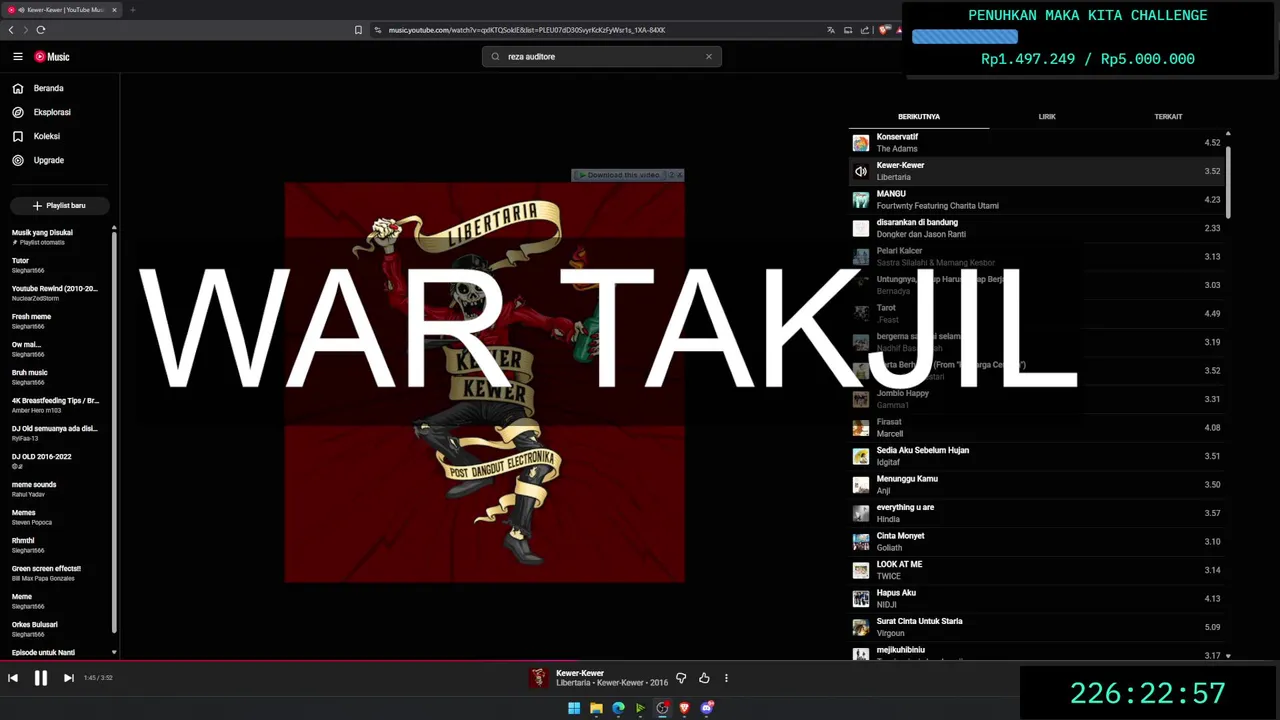Like Kewer-Kewer with thumbs up
This screenshot has height=720, width=1280.
coord(704,678)
